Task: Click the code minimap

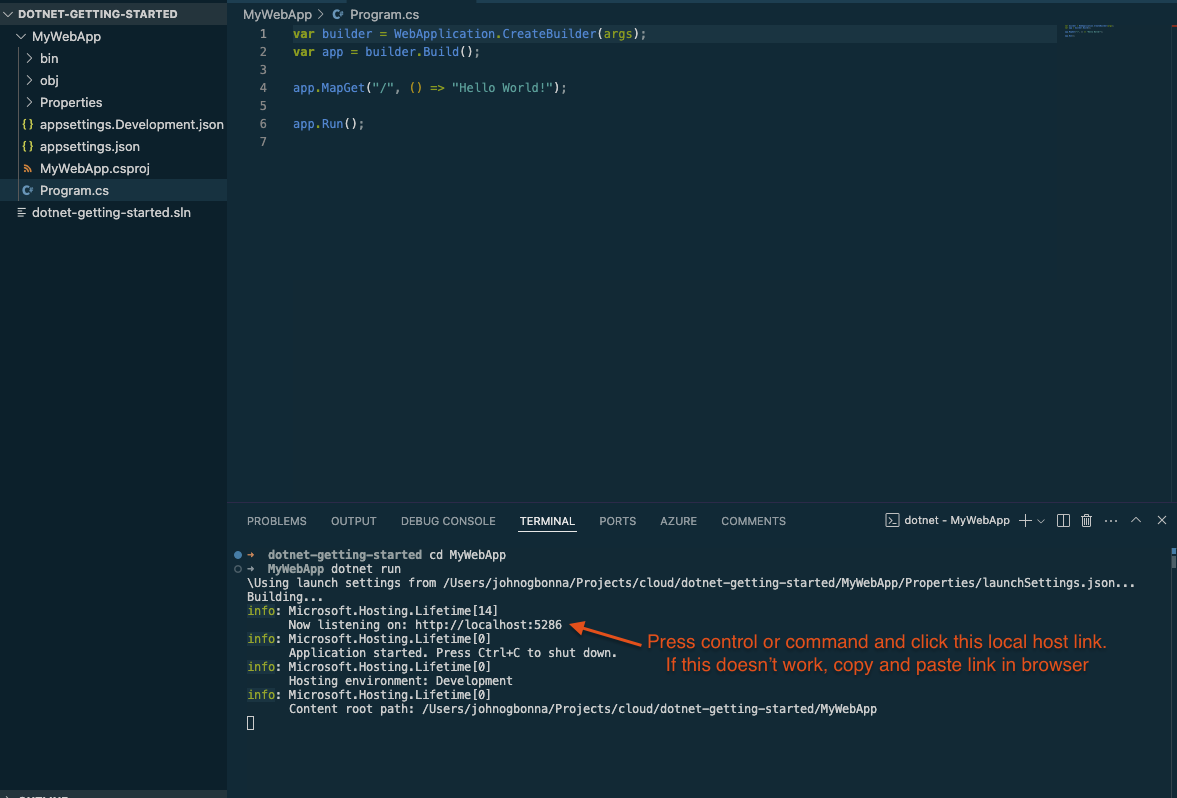Action: point(1088,30)
